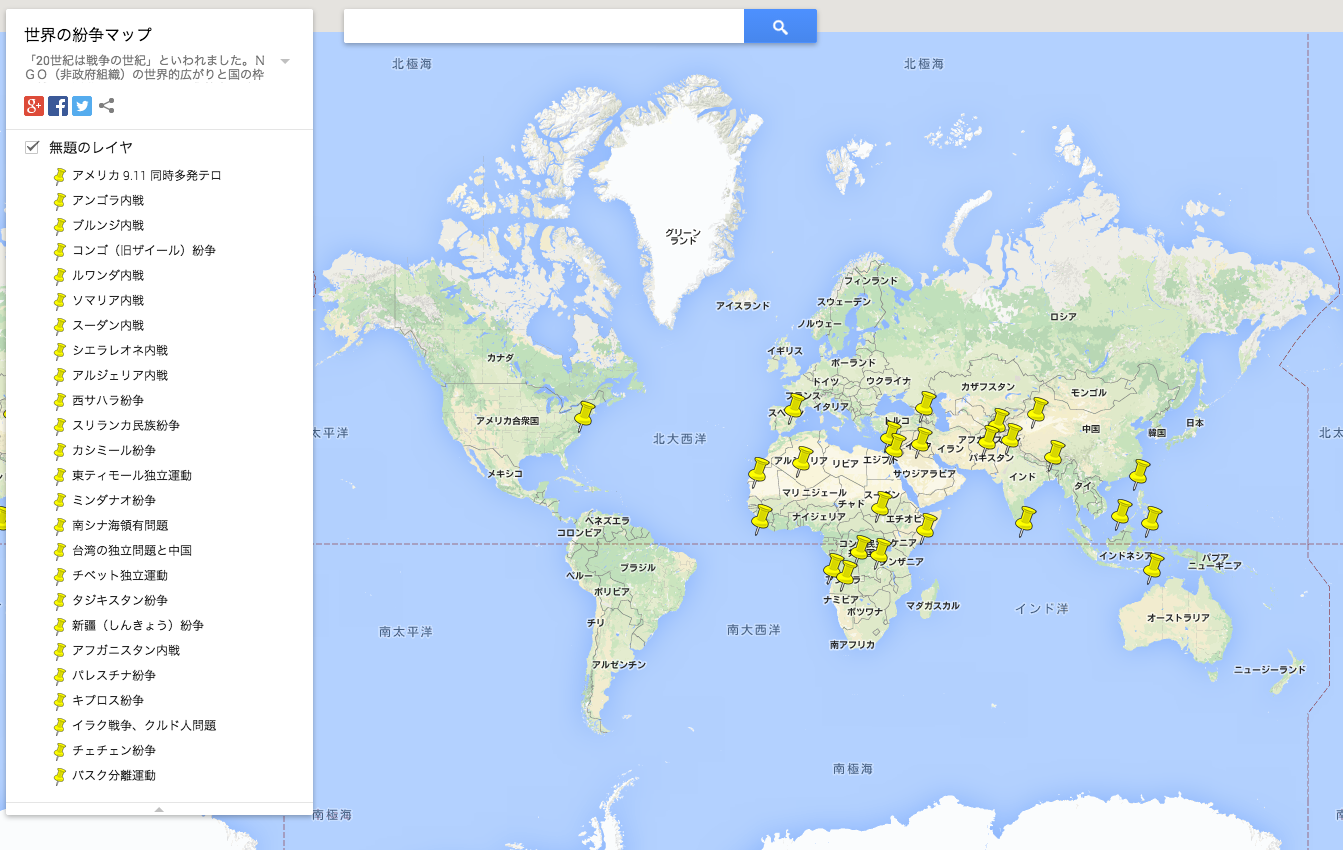Open the generic share icon
The image size is (1343, 850).
(x=106, y=106)
